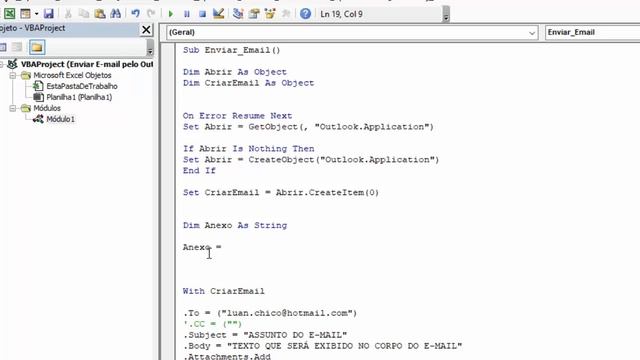Click the .Attachments.Add line
This screenshot has height=360, width=640.
pyautogui.click(x=227, y=356)
